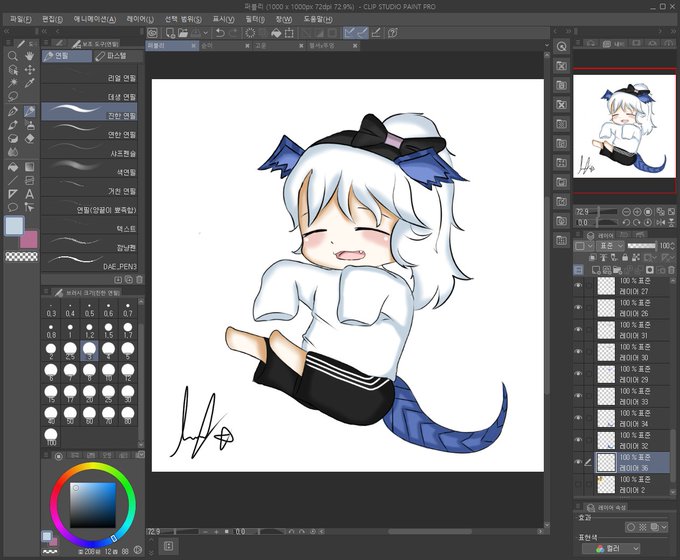Hide layer 레이어 34 using its eye

click(x=578, y=418)
